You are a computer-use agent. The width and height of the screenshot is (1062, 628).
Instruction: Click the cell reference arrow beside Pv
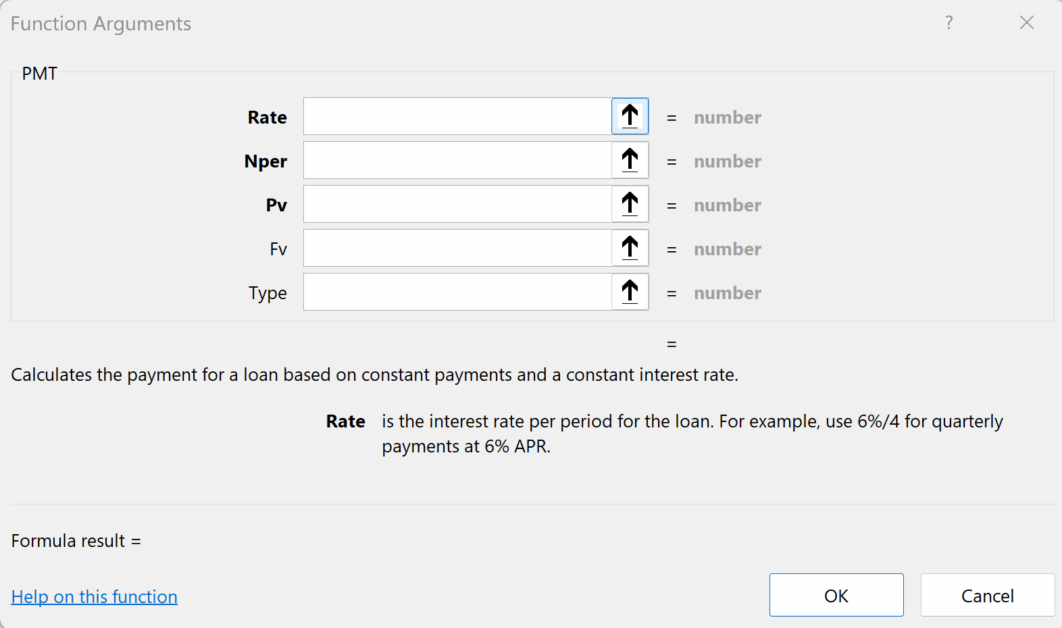(x=630, y=205)
